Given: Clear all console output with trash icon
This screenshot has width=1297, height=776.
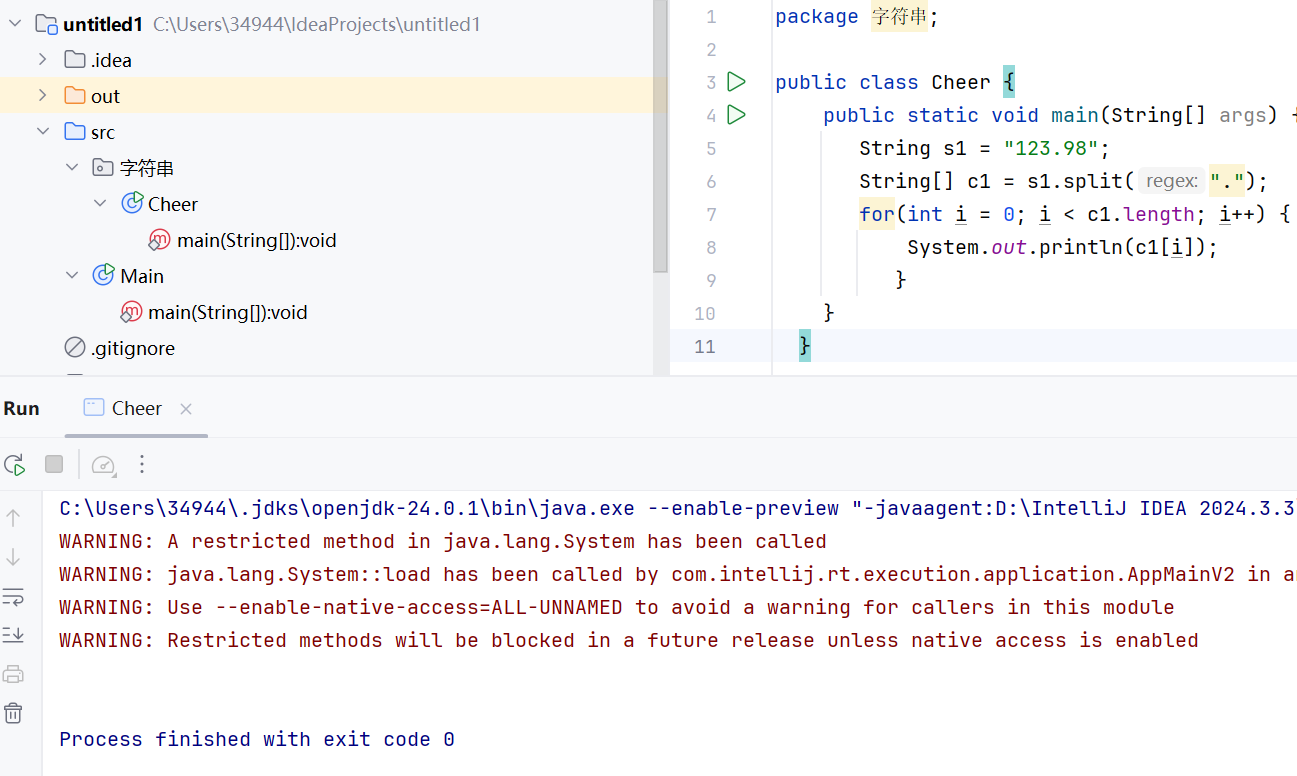Looking at the screenshot, I should pos(13,713).
